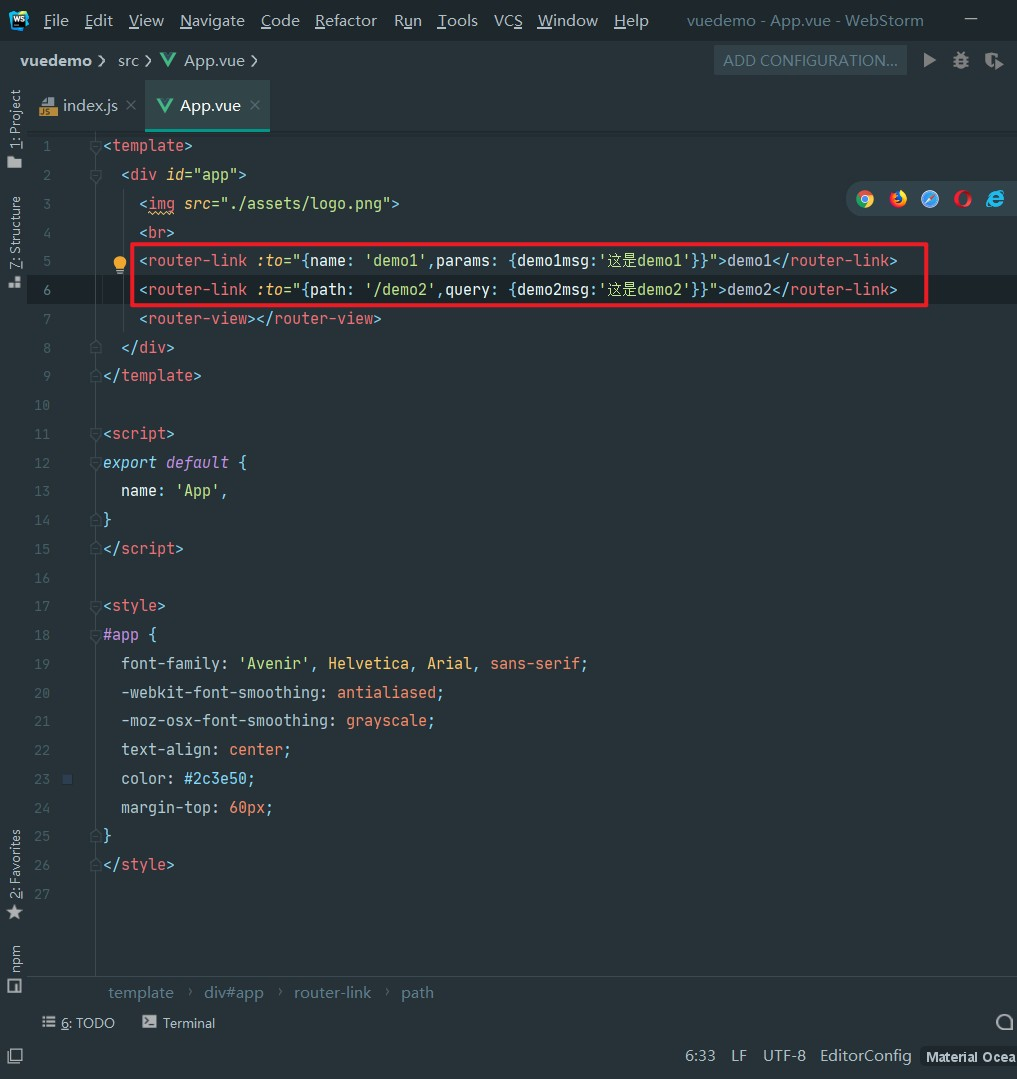Open the Favorites tool window
Image resolution: width=1017 pixels, height=1079 pixels.
click(x=14, y=874)
